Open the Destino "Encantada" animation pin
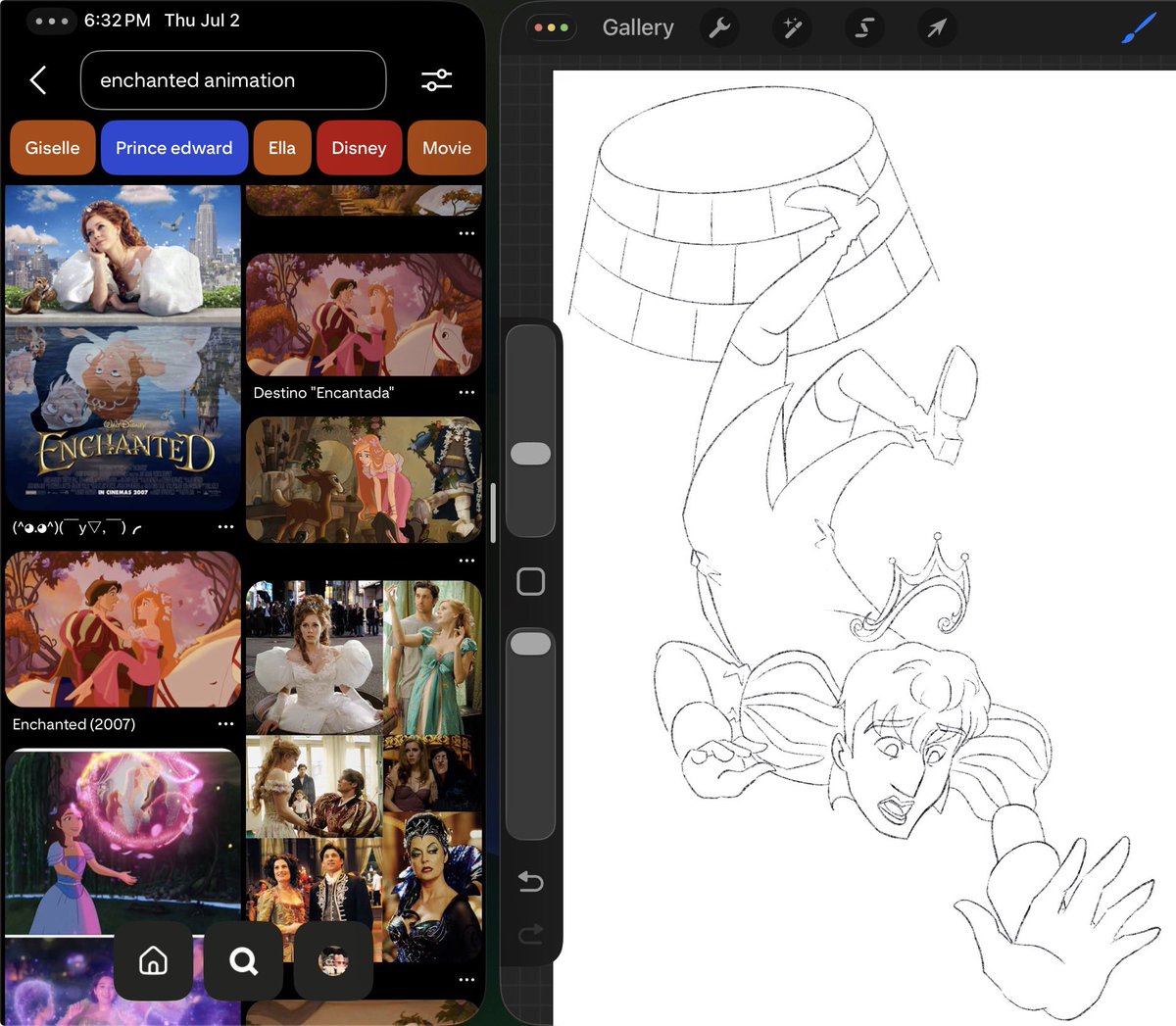This screenshot has height=1026, width=1176. (364, 315)
